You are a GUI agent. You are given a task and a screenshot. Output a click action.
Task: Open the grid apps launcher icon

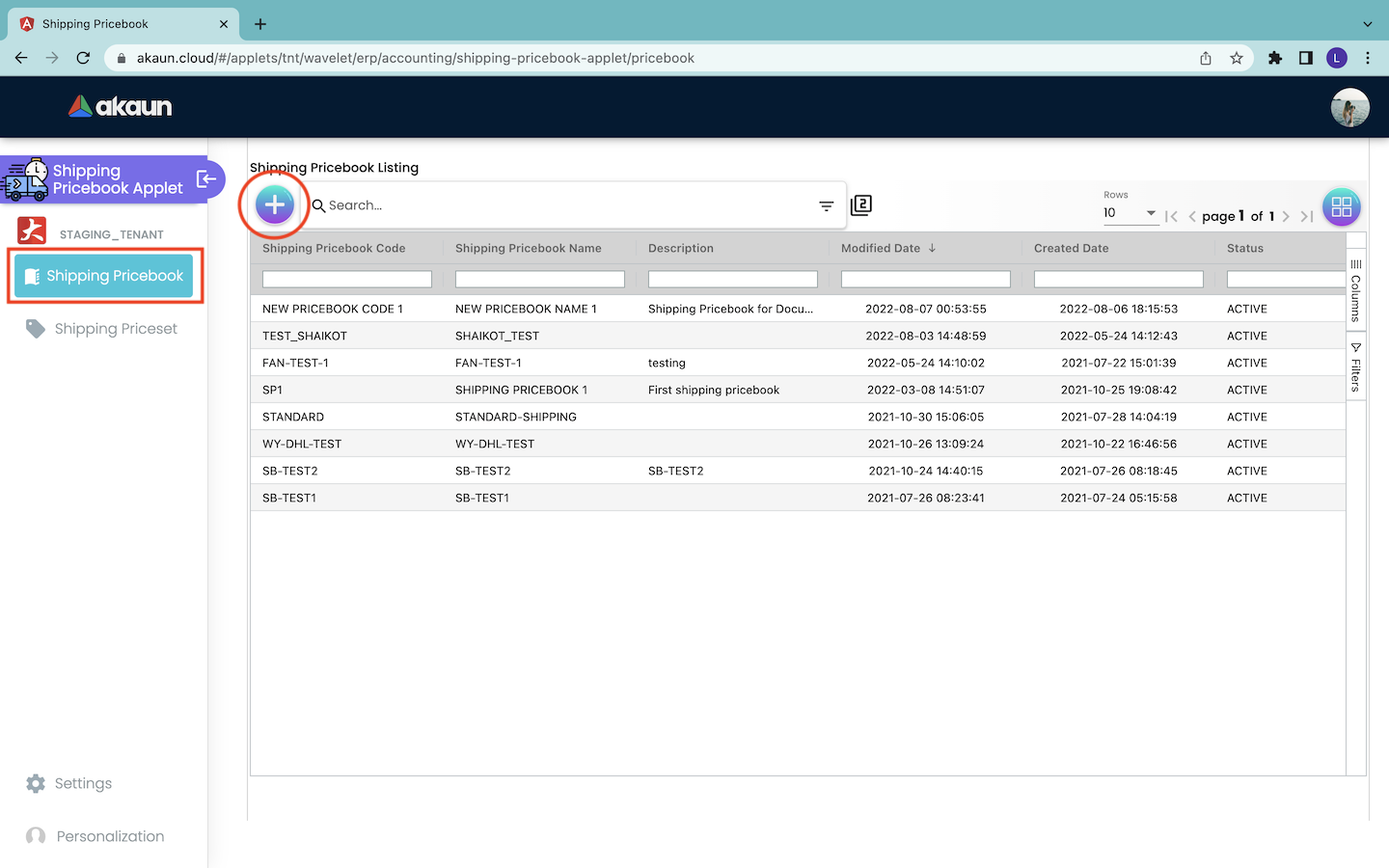tap(1341, 207)
